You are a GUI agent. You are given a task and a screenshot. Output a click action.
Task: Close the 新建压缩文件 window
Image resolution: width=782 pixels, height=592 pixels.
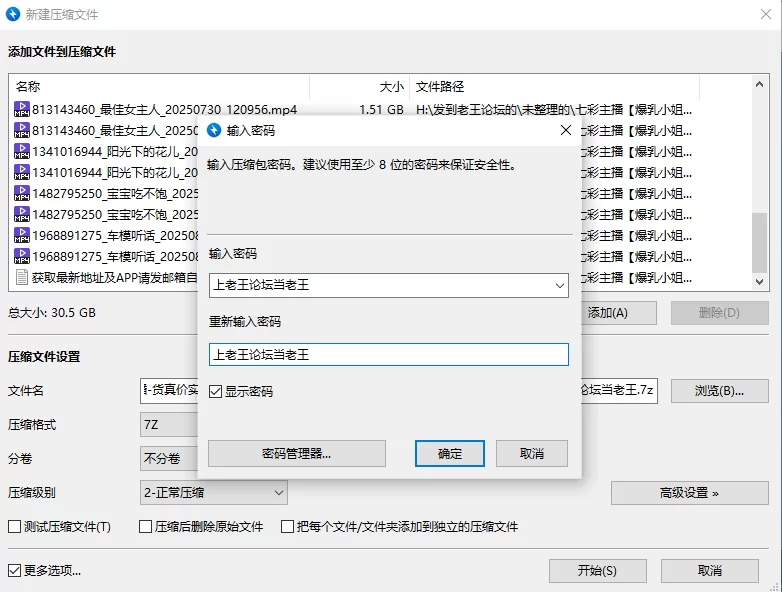766,14
